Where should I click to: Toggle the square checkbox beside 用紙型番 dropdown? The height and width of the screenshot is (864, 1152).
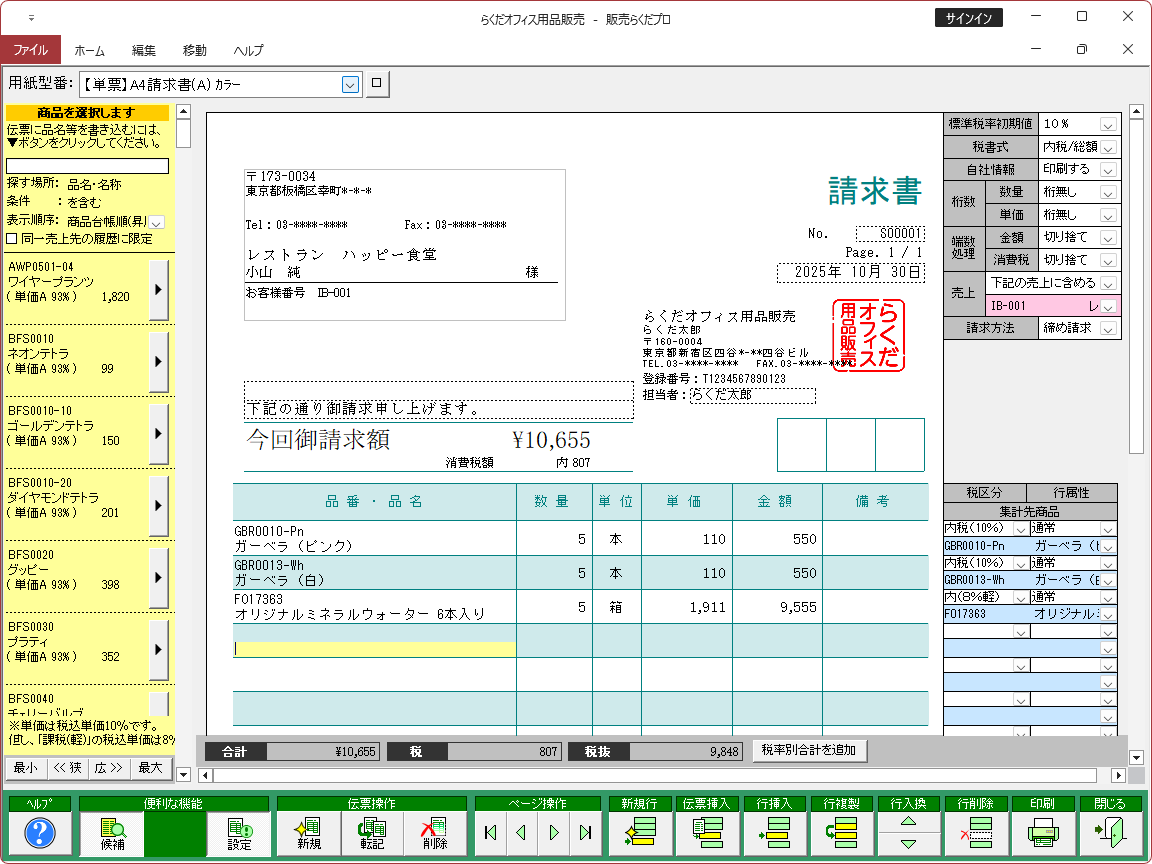[377, 84]
